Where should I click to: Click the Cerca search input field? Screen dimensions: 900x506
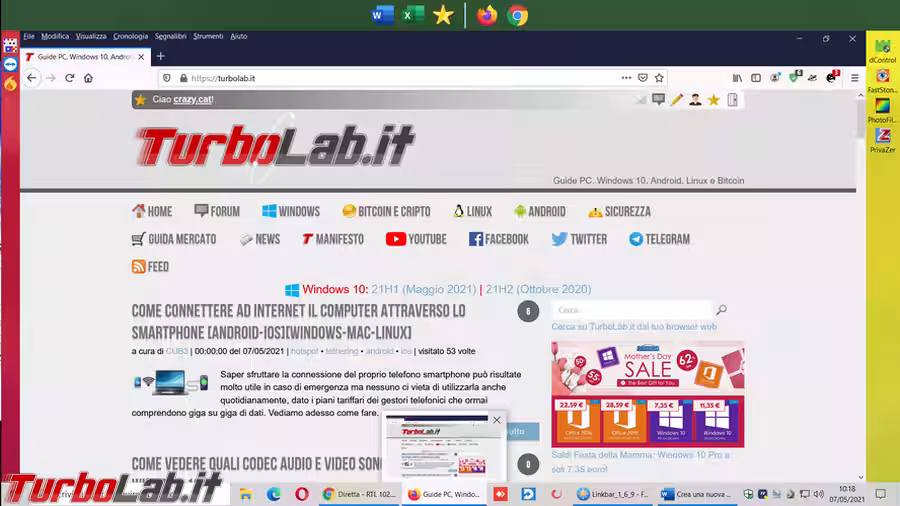coord(630,311)
